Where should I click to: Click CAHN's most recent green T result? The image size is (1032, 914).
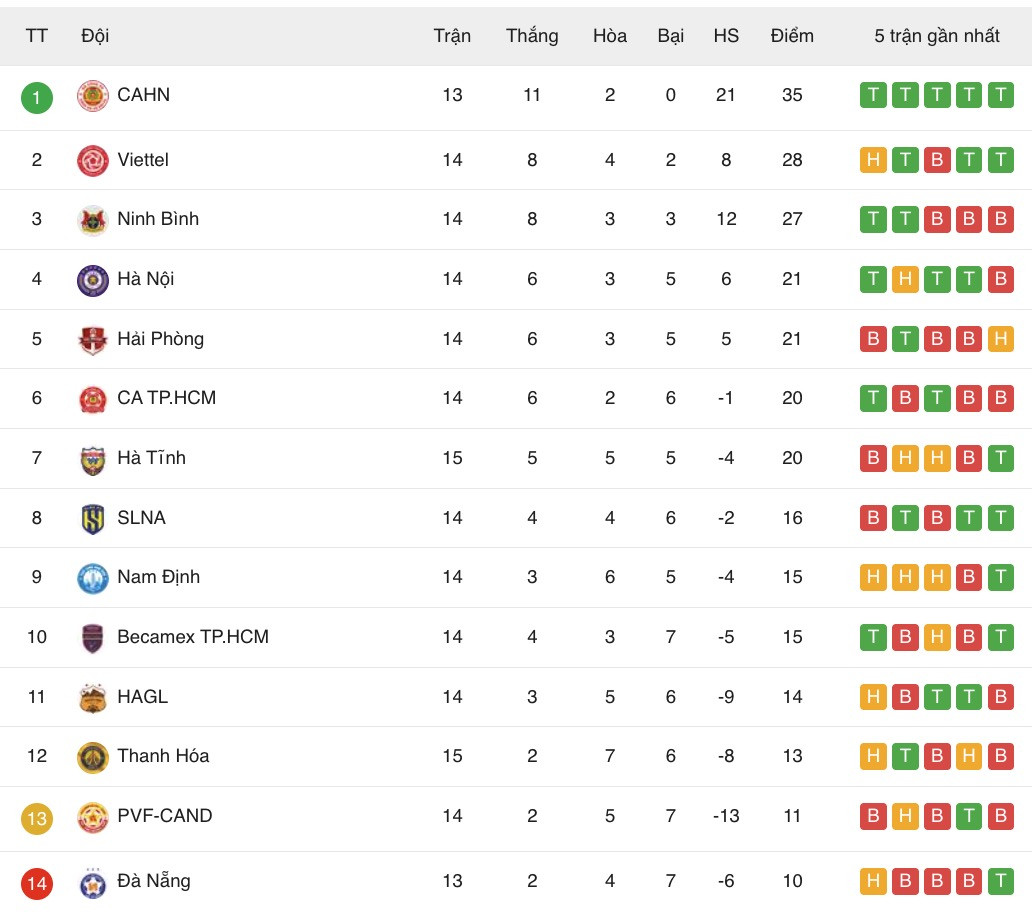point(1000,96)
